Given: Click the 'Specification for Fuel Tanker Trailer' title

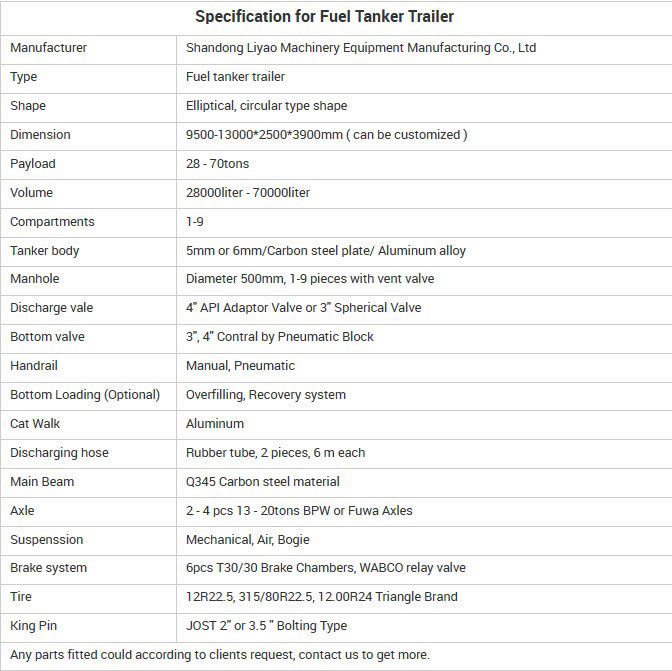Looking at the screenshot, I should pos(324,17).
